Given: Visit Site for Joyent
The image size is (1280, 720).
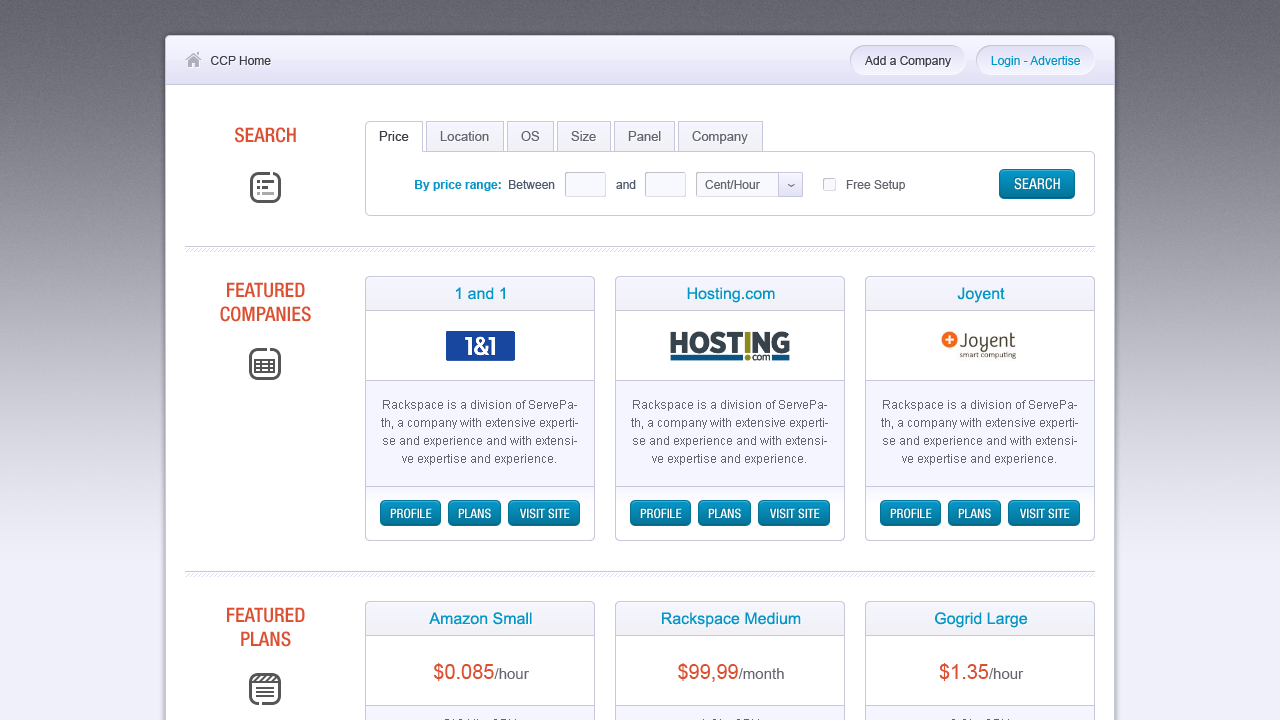Looking at the screenshot, I should [x=1044, y=513].
